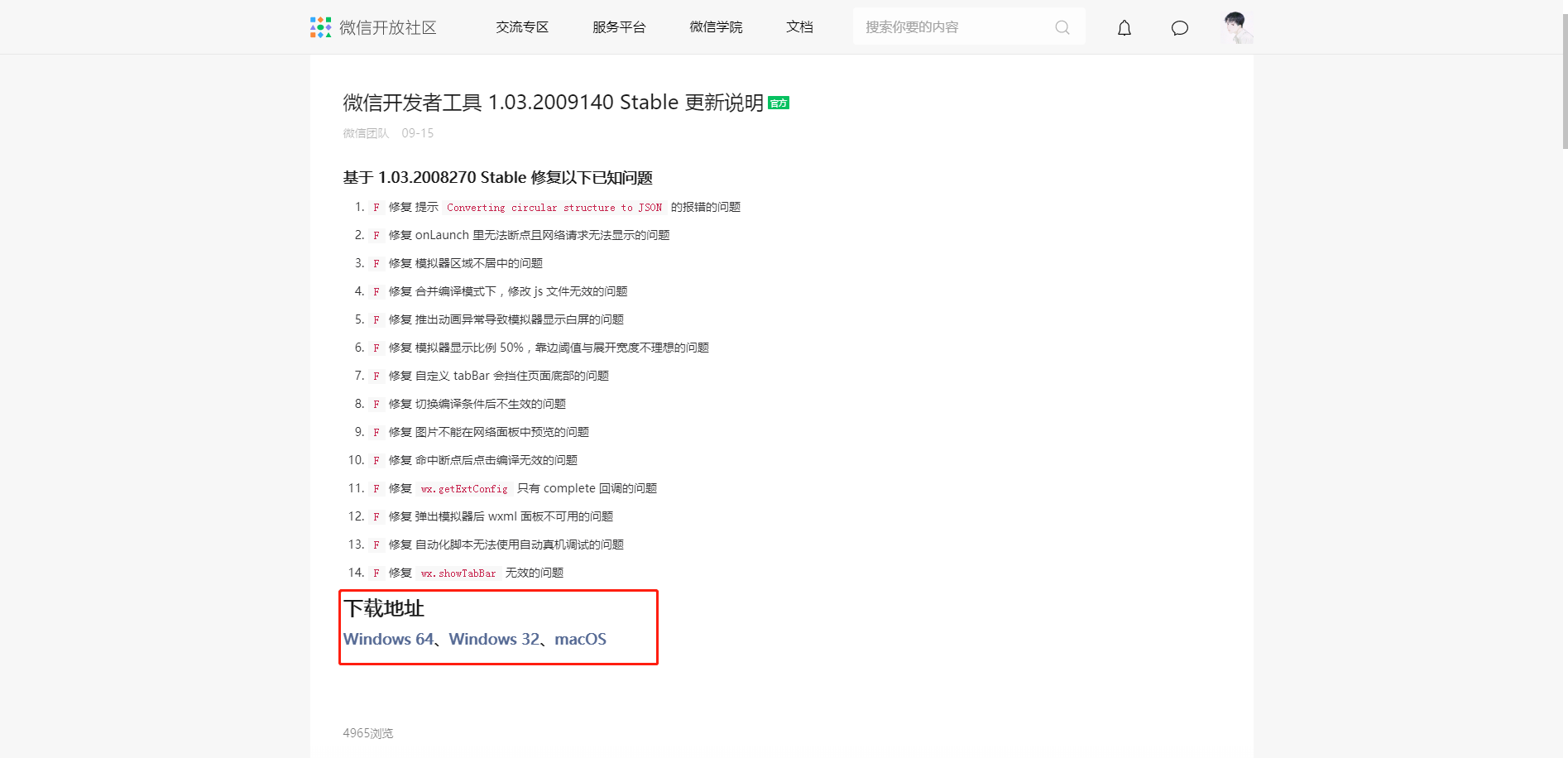Open the 文档 menu
Image resolution: width=1568 pixels, height=758 pixels.
799,27
